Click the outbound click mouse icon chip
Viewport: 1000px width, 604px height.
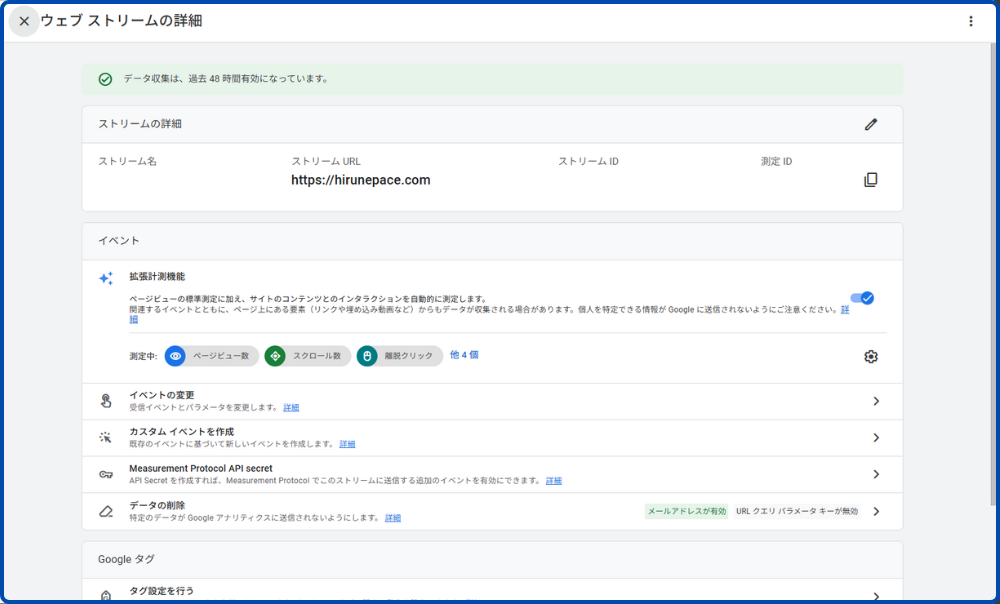tap(367, 356)
